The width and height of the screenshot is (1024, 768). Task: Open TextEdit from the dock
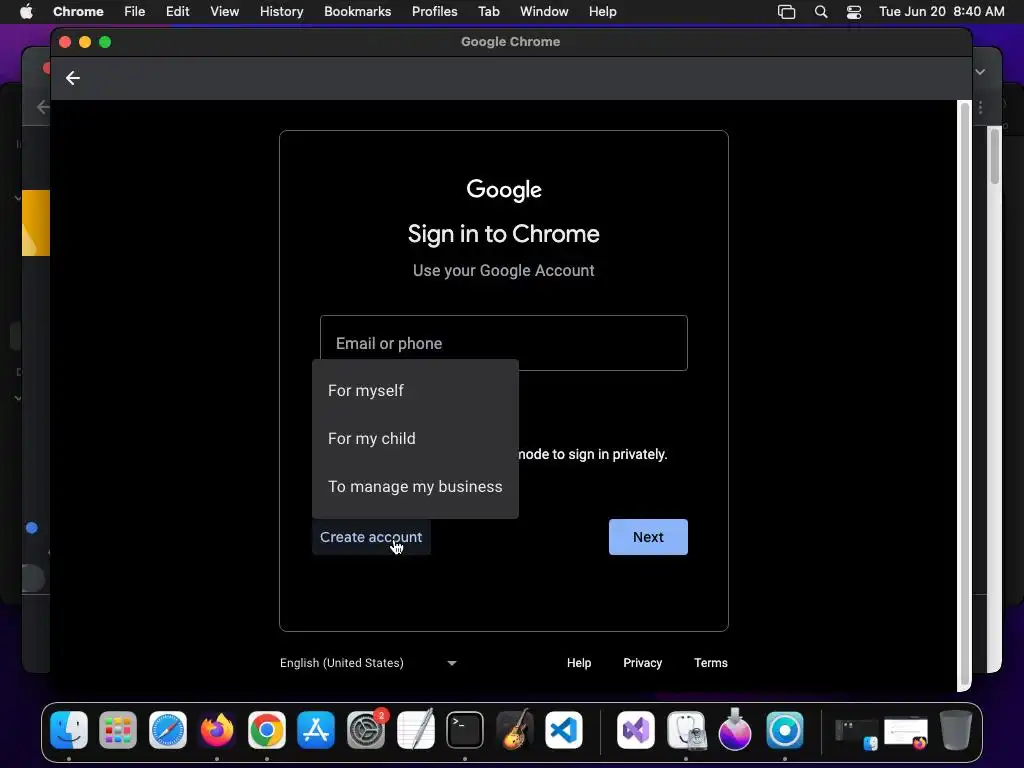(415, 729)
